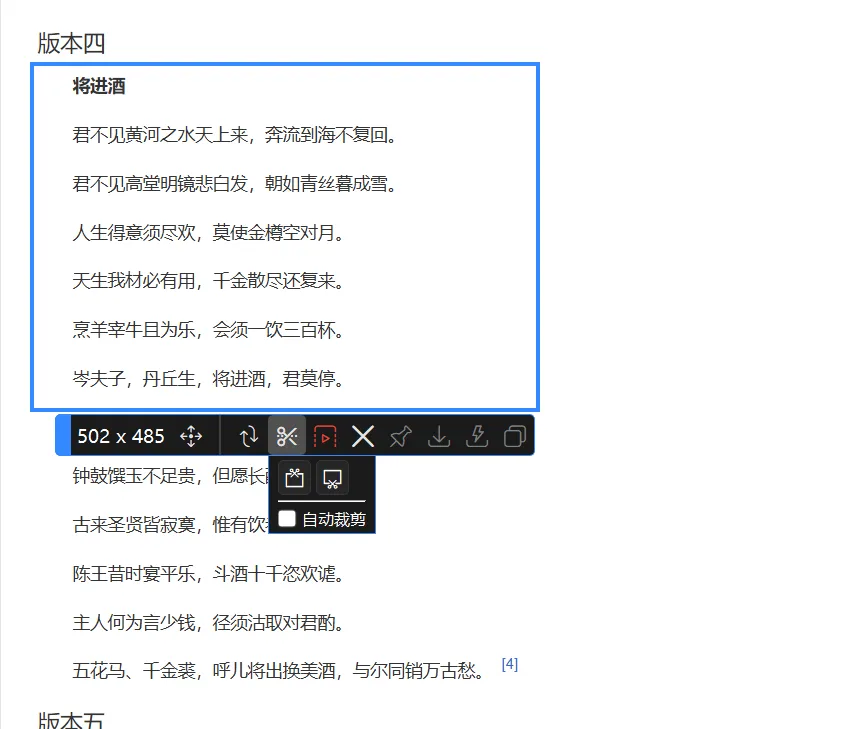
Task: Open the citation link [4]
Action: point(510,662)
